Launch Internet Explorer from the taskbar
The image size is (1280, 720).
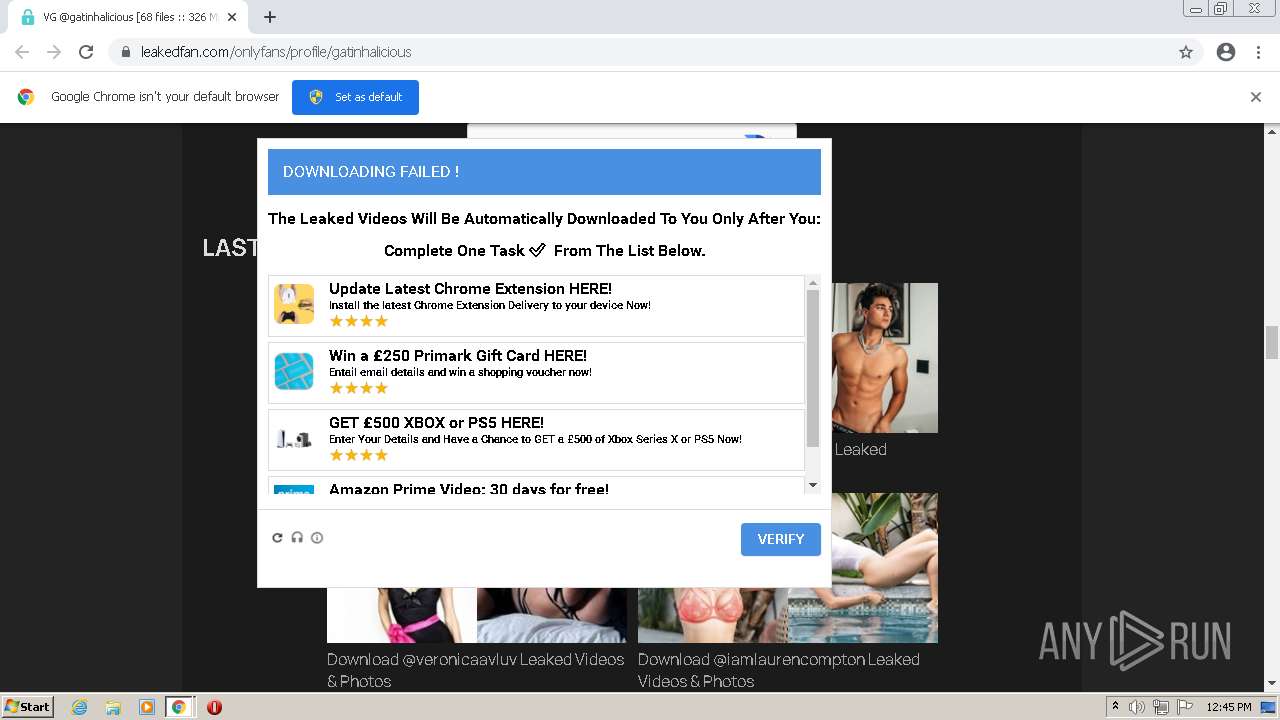[80, 707]
